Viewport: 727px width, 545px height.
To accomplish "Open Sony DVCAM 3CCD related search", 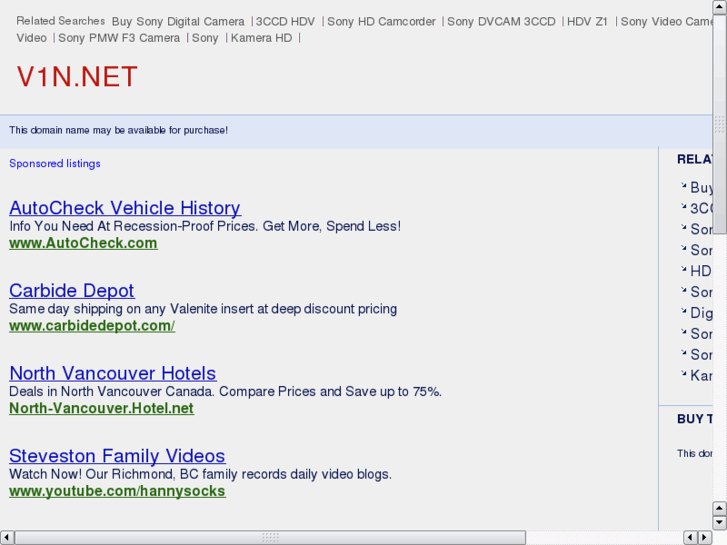I will point(501,21).
